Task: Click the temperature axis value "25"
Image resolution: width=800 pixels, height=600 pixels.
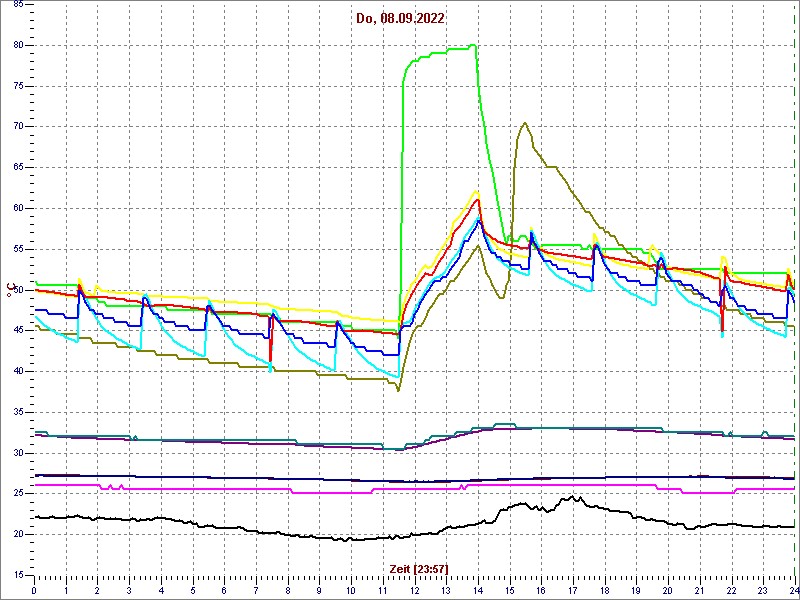Action: 16,494
